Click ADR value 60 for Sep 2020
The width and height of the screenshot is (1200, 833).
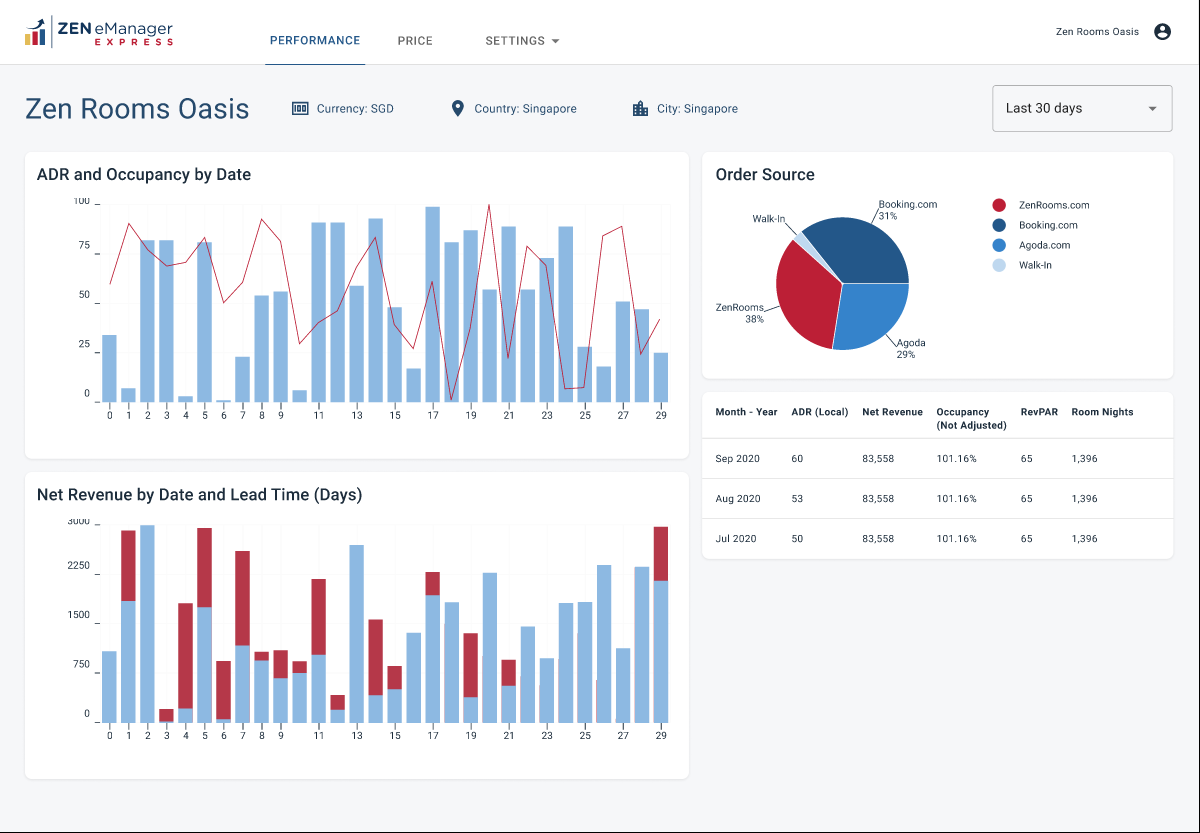coord(797,459)
